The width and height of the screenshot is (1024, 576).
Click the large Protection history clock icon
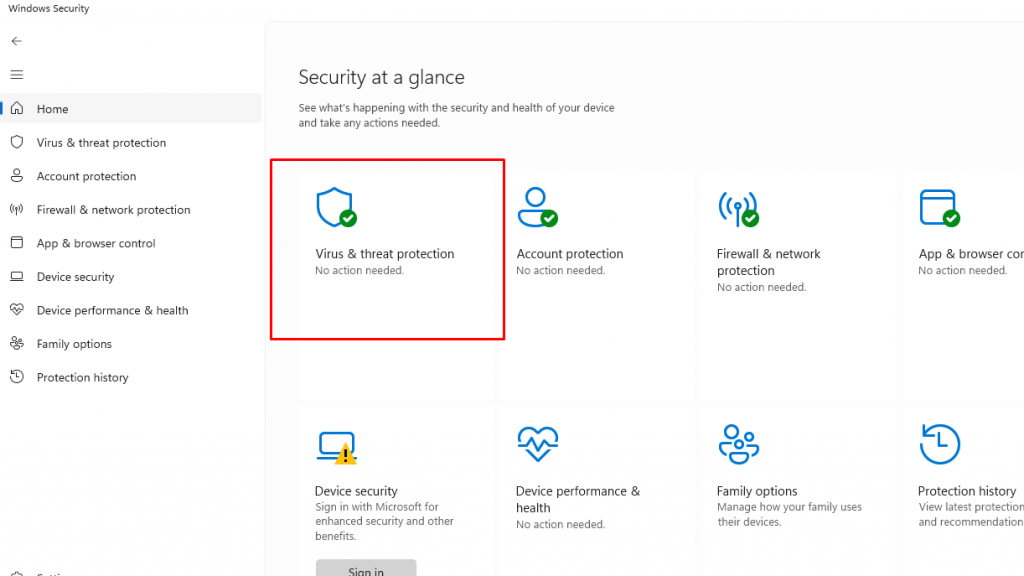940,444
